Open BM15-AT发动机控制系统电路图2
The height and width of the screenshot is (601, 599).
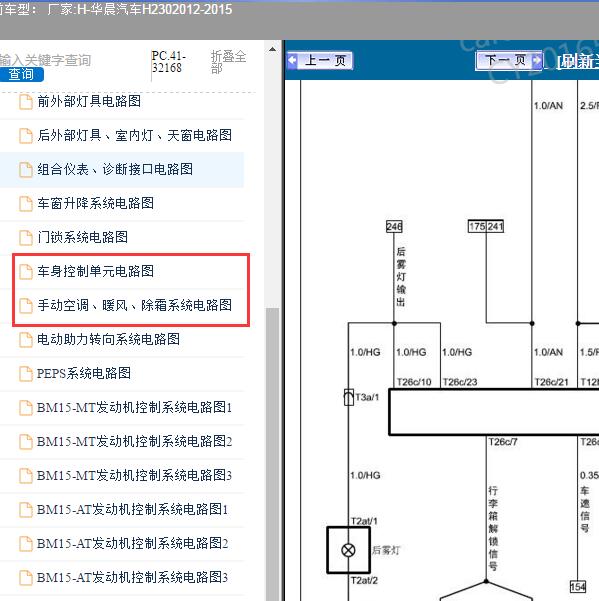click(x=133, y=543)
